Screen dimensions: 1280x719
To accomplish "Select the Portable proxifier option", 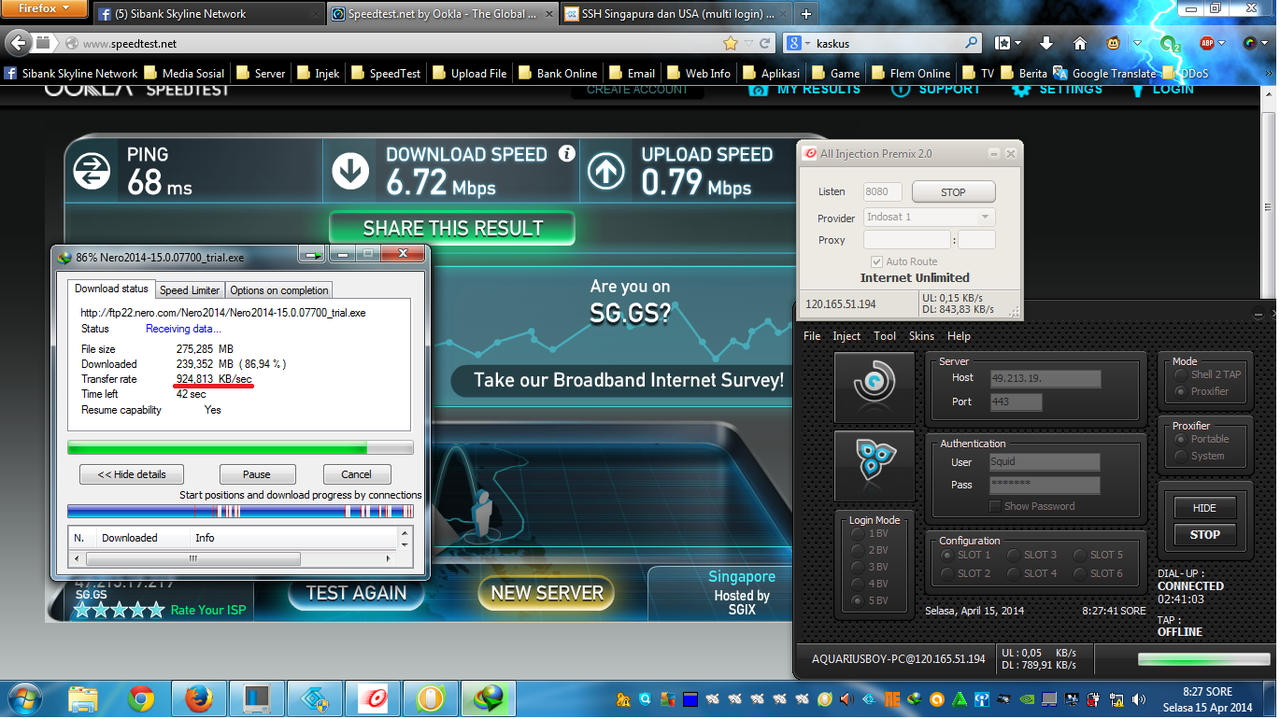I will (x=1180, y=439).
